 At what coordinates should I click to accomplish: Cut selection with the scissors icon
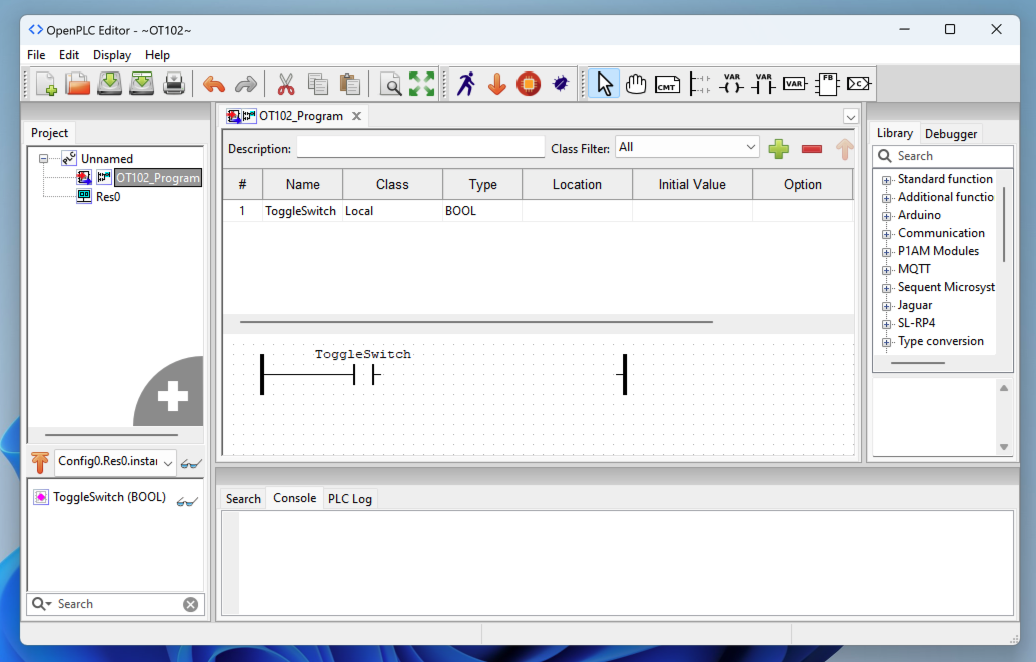285,84
